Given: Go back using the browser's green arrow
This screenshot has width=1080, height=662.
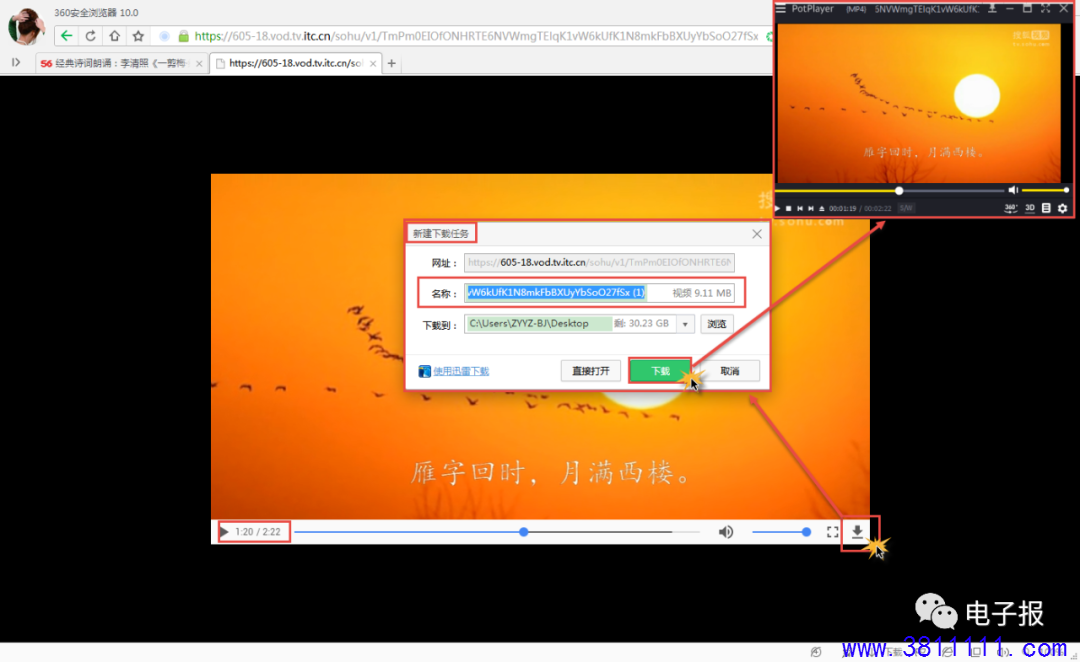Looking at the screenshot, I should tap(66, 36).
